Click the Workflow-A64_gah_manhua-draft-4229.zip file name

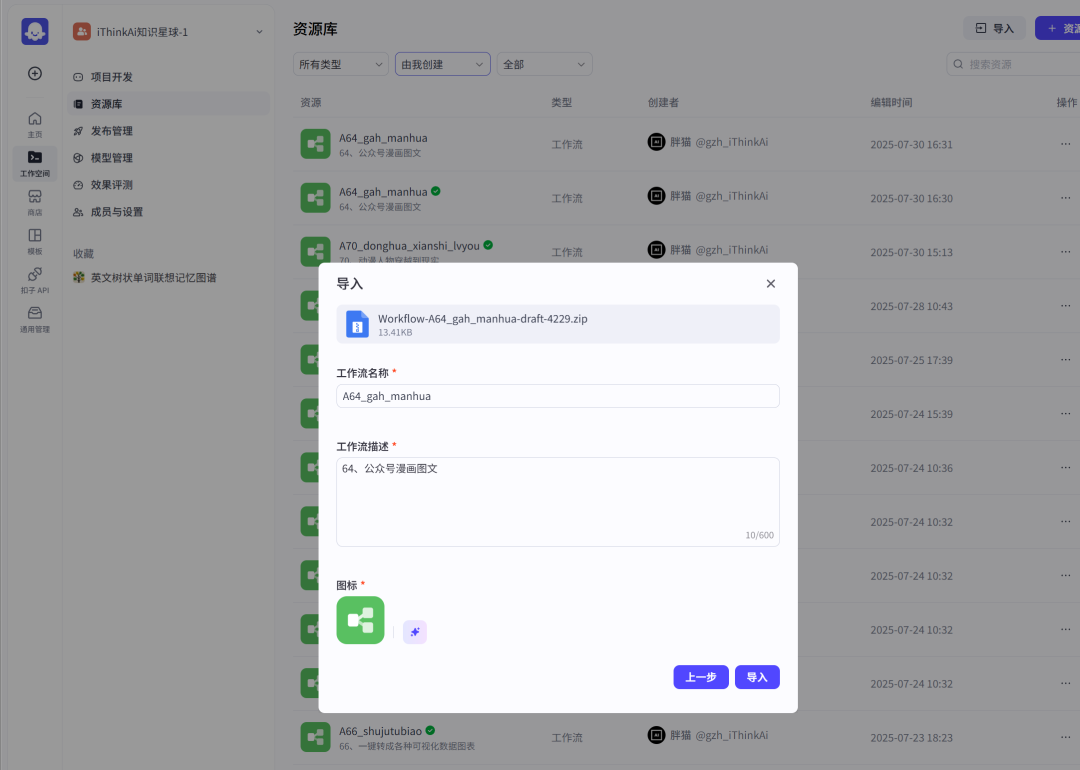coord(483,319)
